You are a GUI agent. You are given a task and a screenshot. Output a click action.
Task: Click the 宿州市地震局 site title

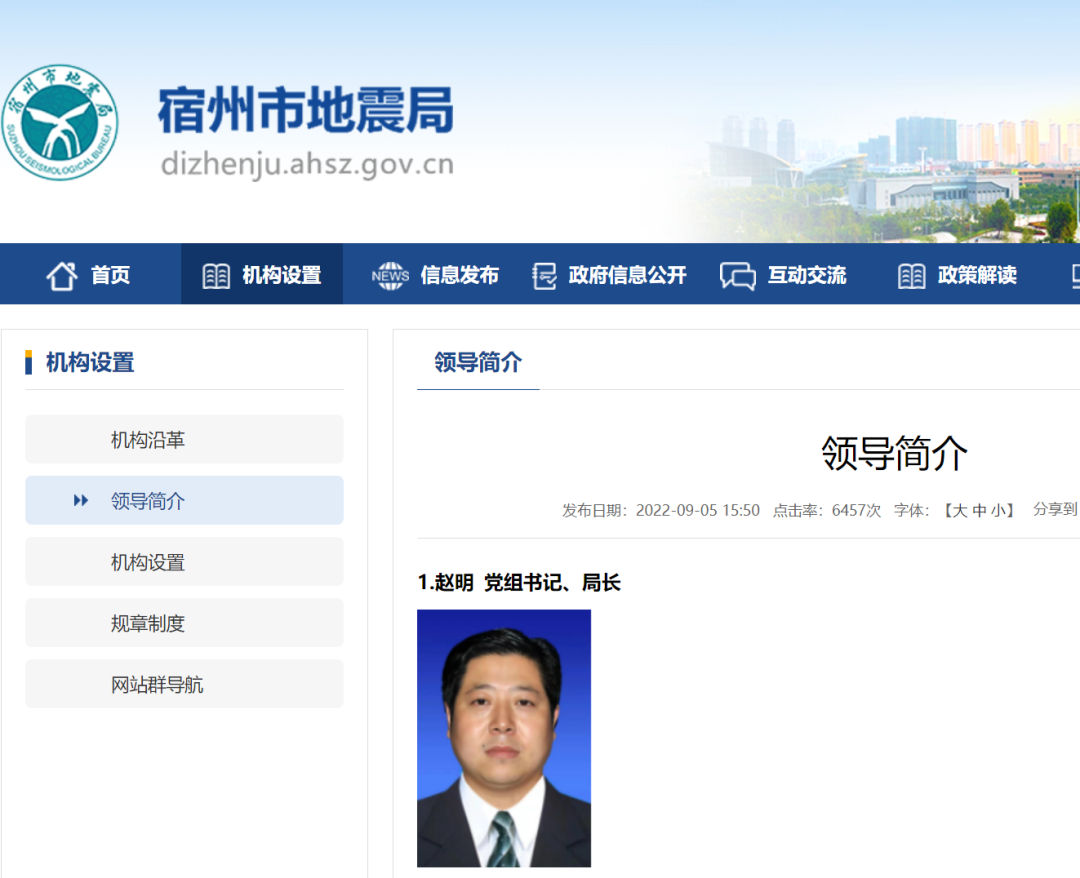306,110
